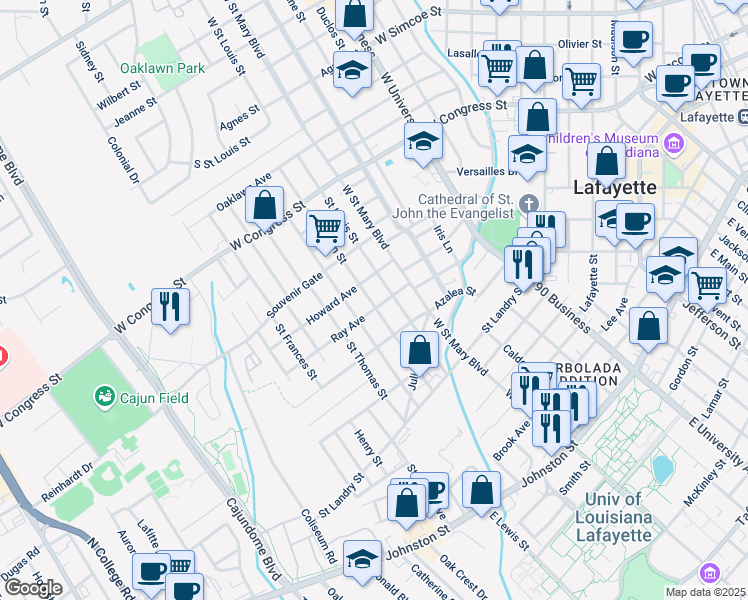Viewport: 748px width, 600px height.
Task: Click the Smith St label
Action: (x=575, y=478)
